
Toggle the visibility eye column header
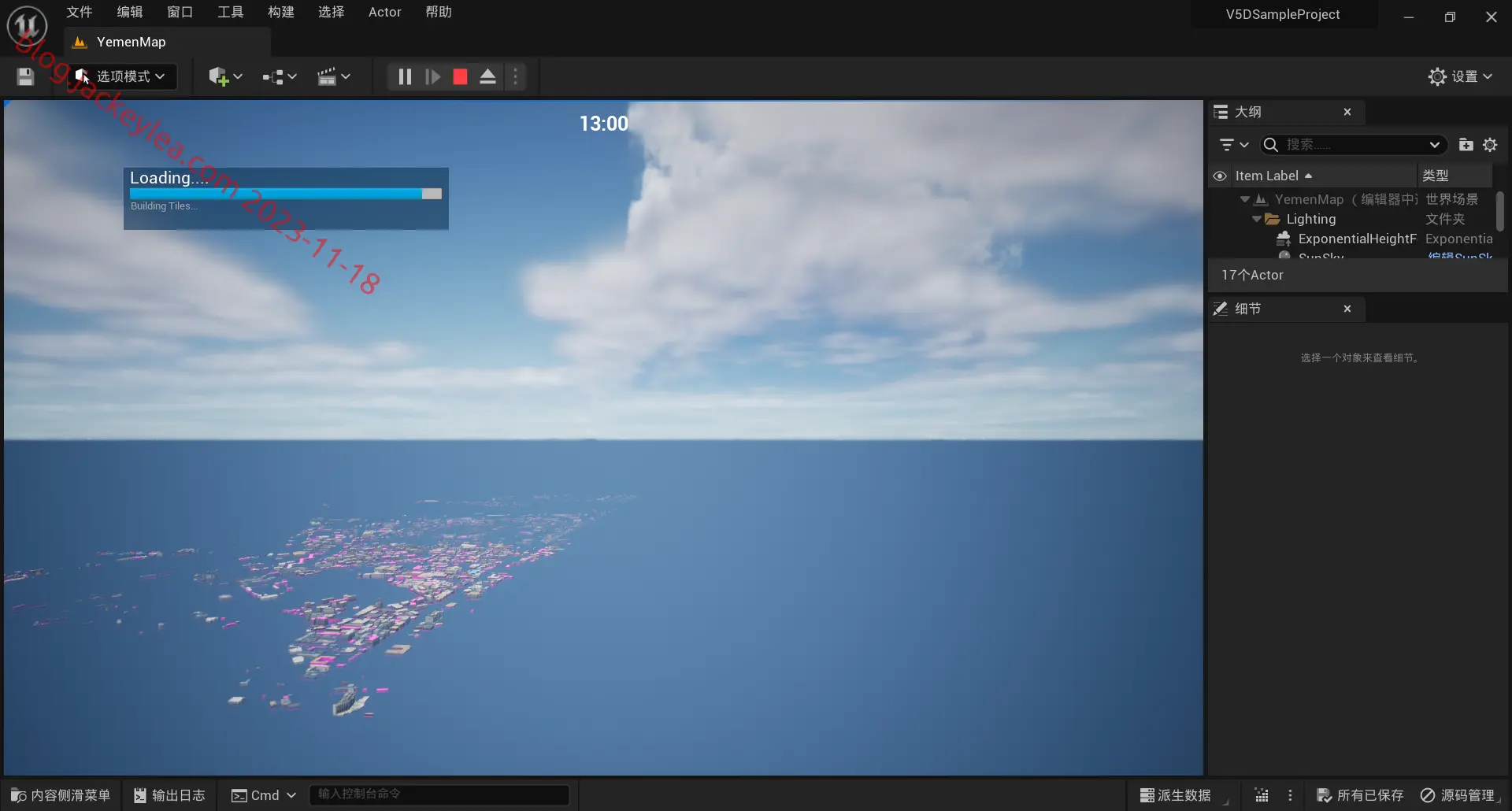(1220, 176)
